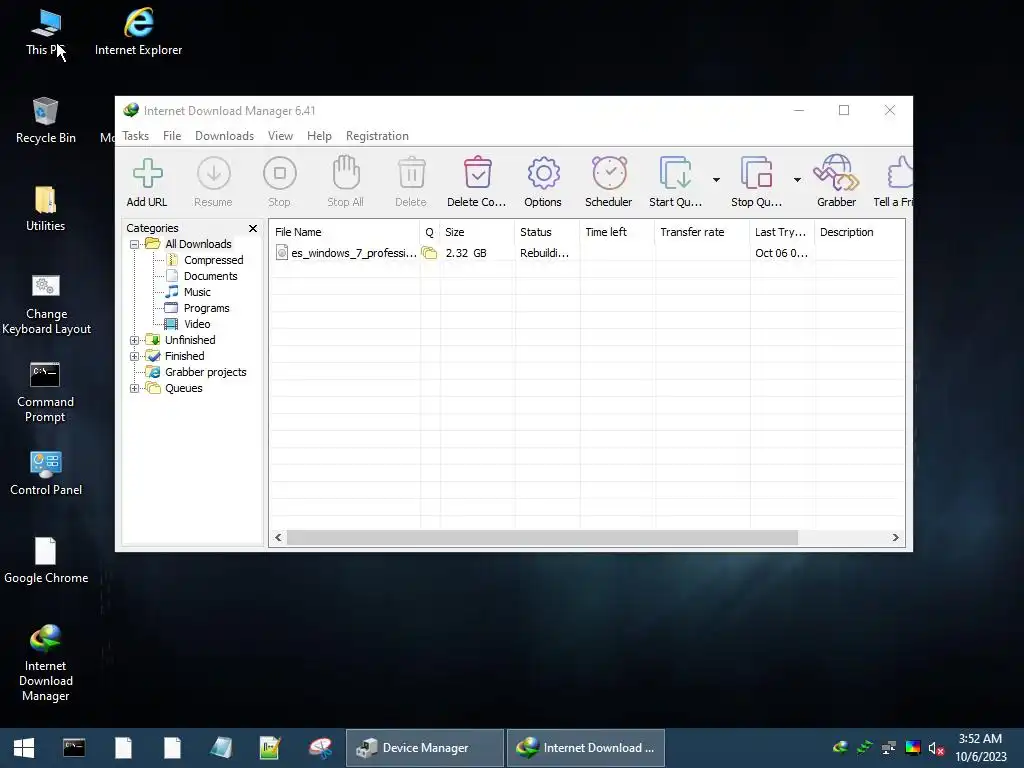Open the Control Panel desktop icon
This screenshot has height=768, width=1024.
pos(46,473)
